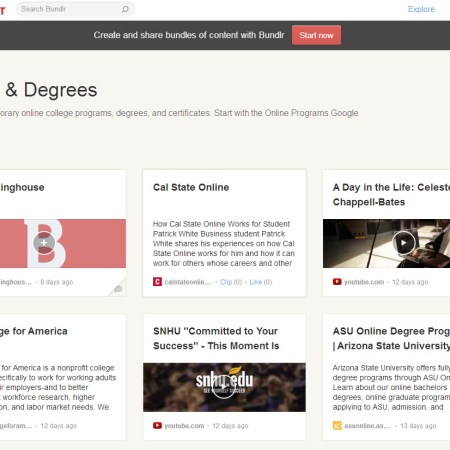450x450 pixels.
Task: Click Clip (0) on Cal State Online
Action: [231, 282]
